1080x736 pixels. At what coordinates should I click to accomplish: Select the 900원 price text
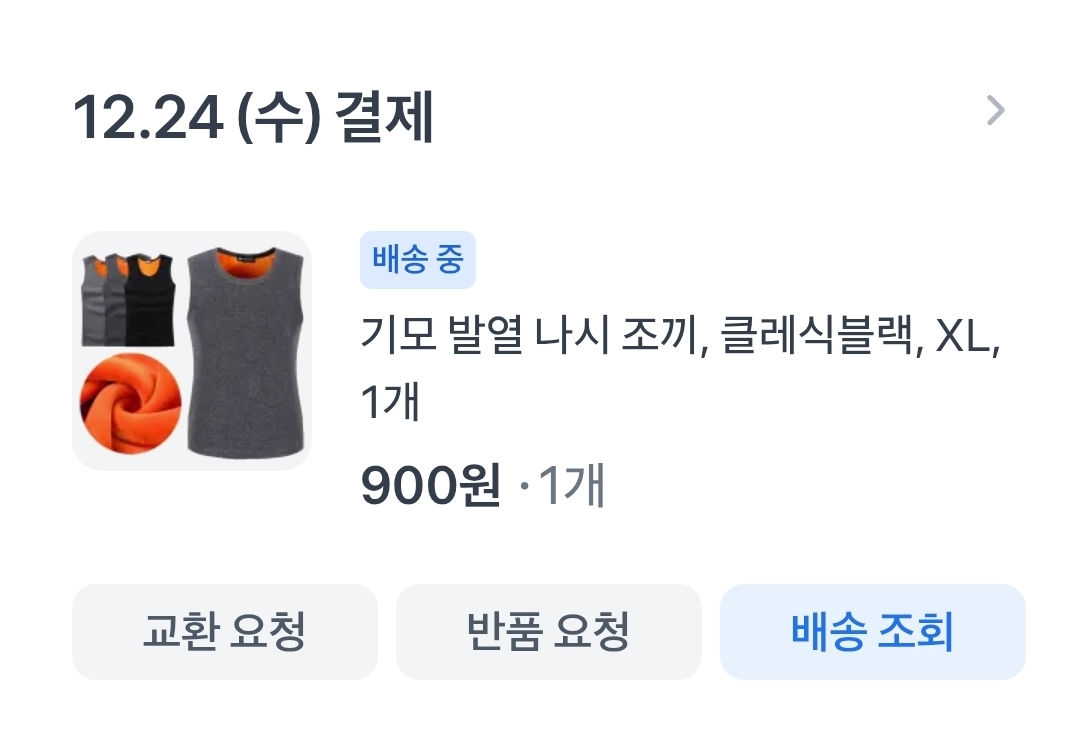[430, 485]
